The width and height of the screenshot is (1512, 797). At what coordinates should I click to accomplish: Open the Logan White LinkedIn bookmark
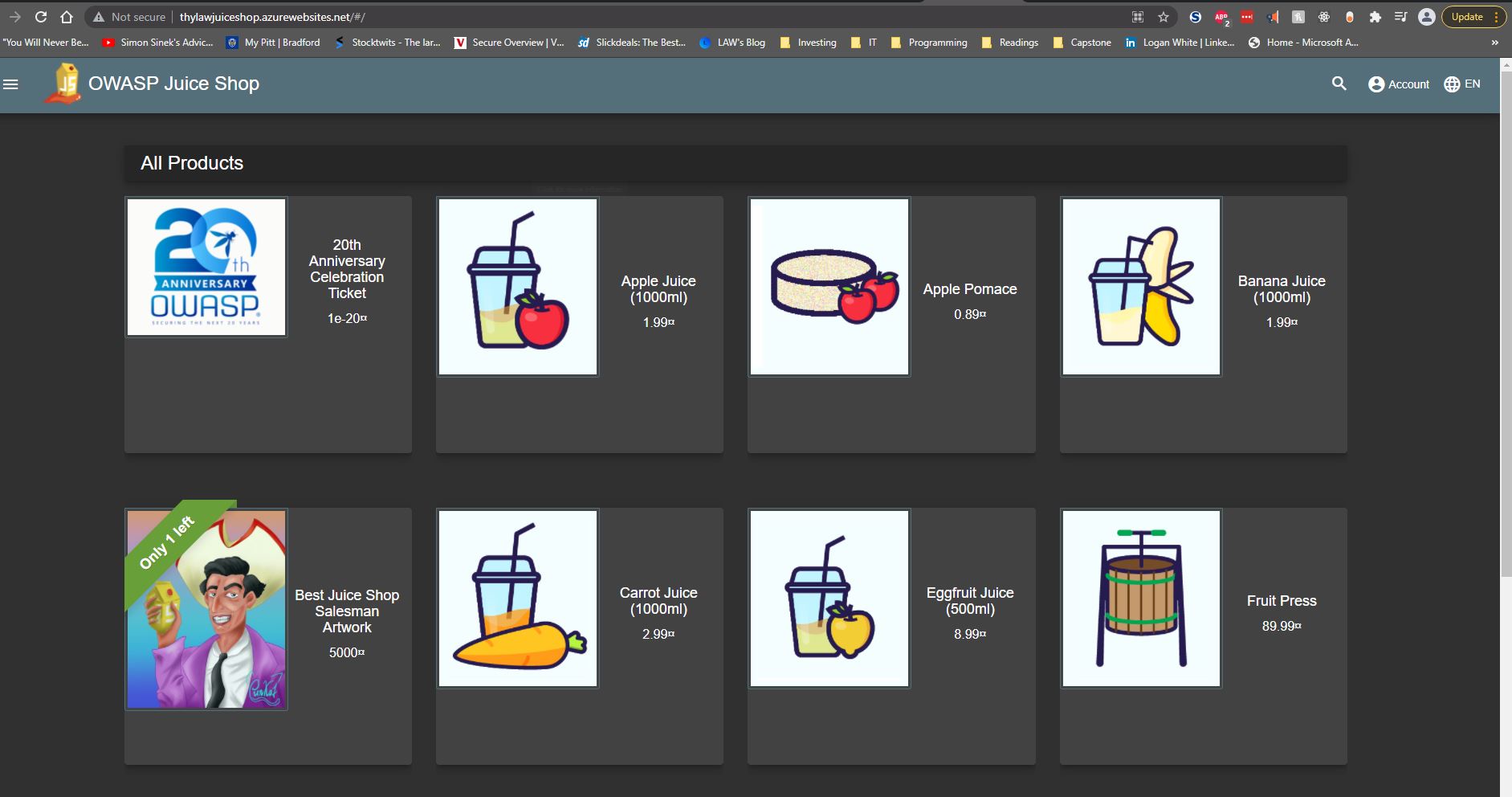(1180, 43)
